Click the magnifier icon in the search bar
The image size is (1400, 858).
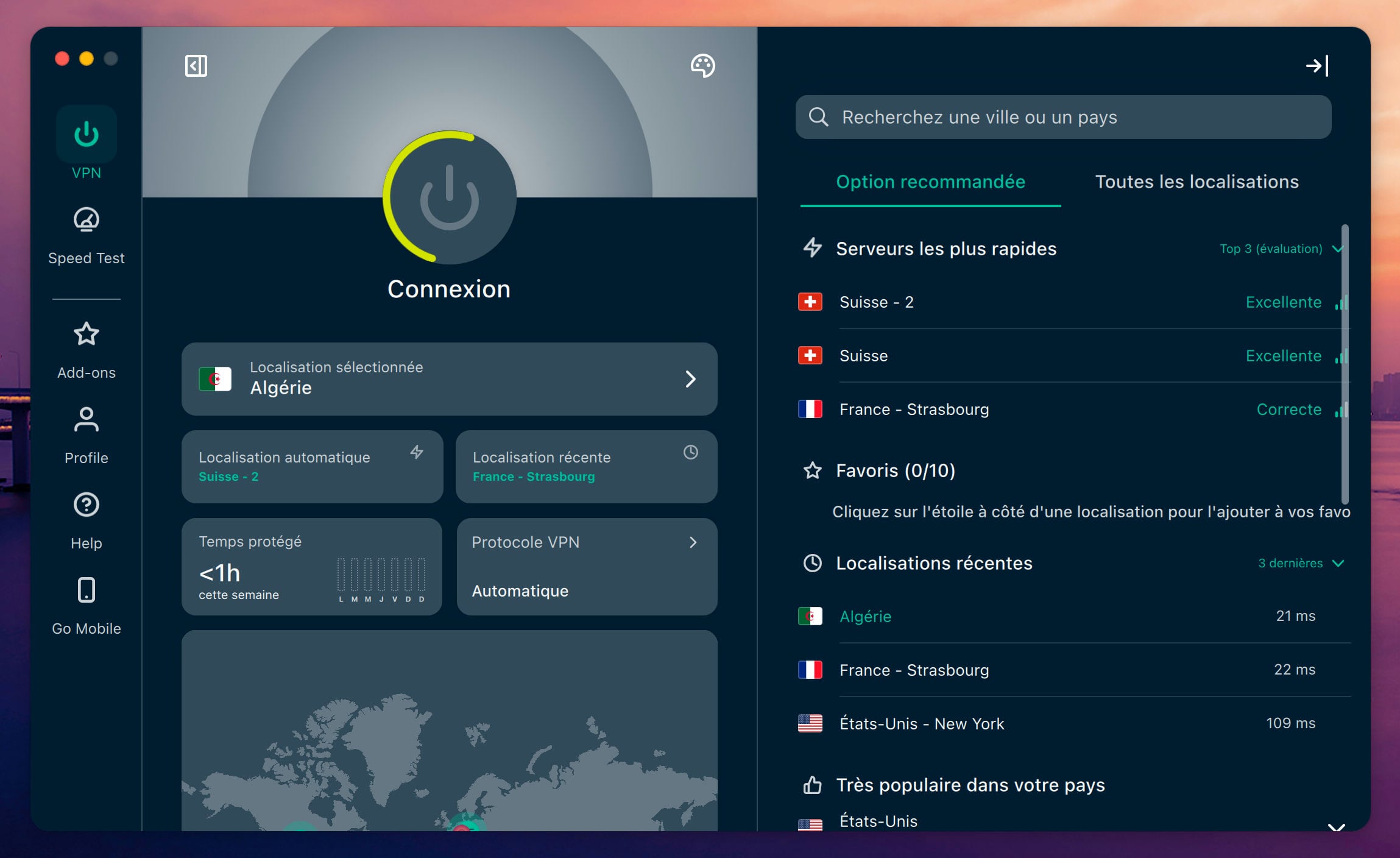coord(819,116)
